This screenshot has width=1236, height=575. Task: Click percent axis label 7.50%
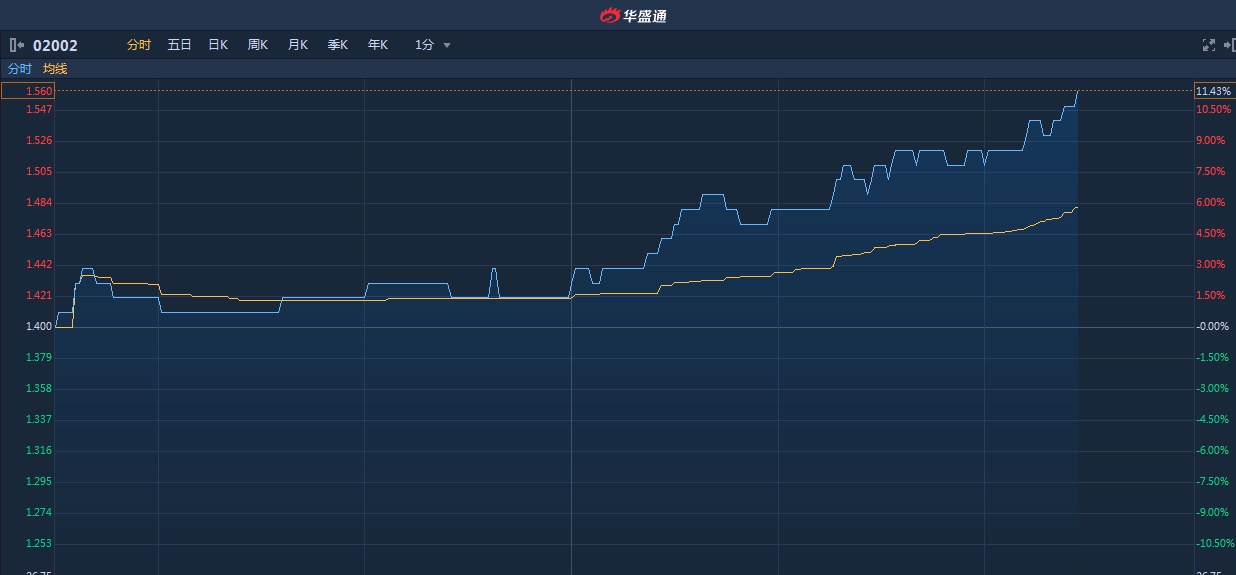point(1211,171)
